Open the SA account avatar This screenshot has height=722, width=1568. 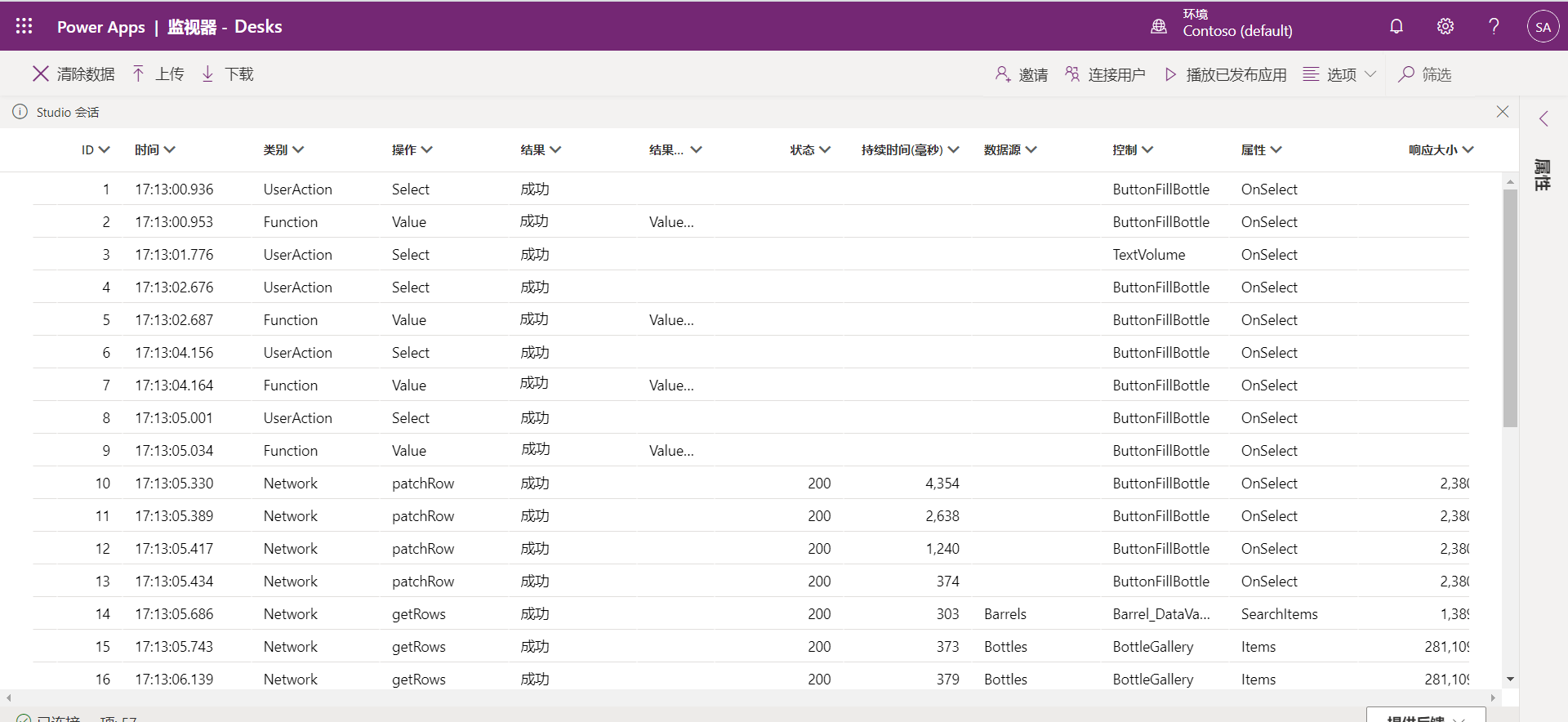pyautogui.click(x=1543, y=26)
